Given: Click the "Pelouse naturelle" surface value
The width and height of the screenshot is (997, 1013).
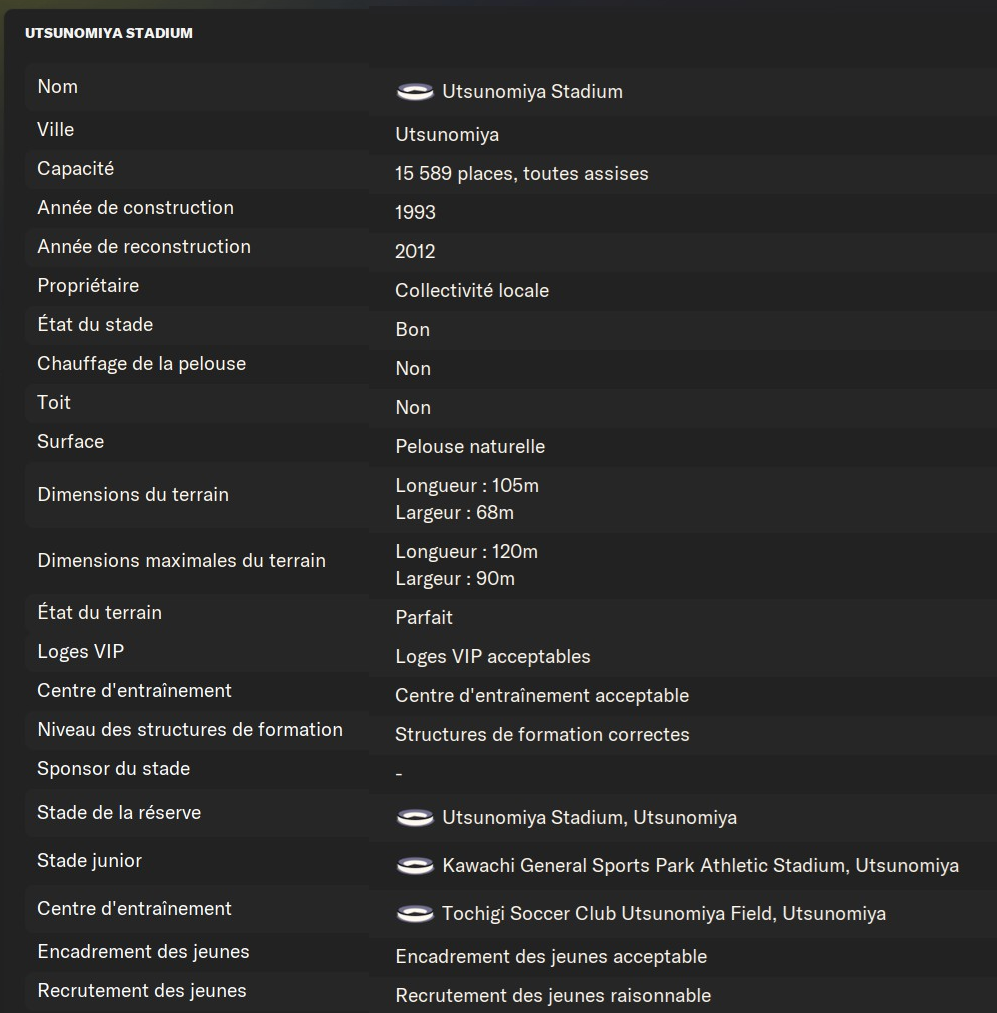Looking at the screenshot, I should [x=470, y=447].
